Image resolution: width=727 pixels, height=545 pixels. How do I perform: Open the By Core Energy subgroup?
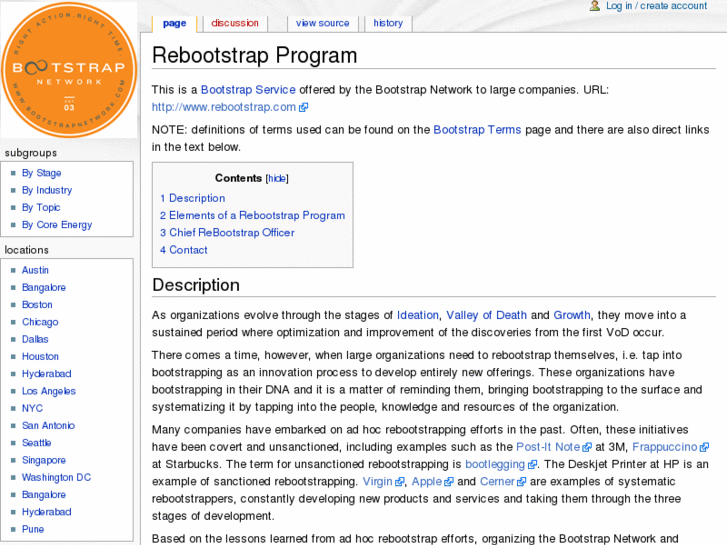tap(57, 224)
